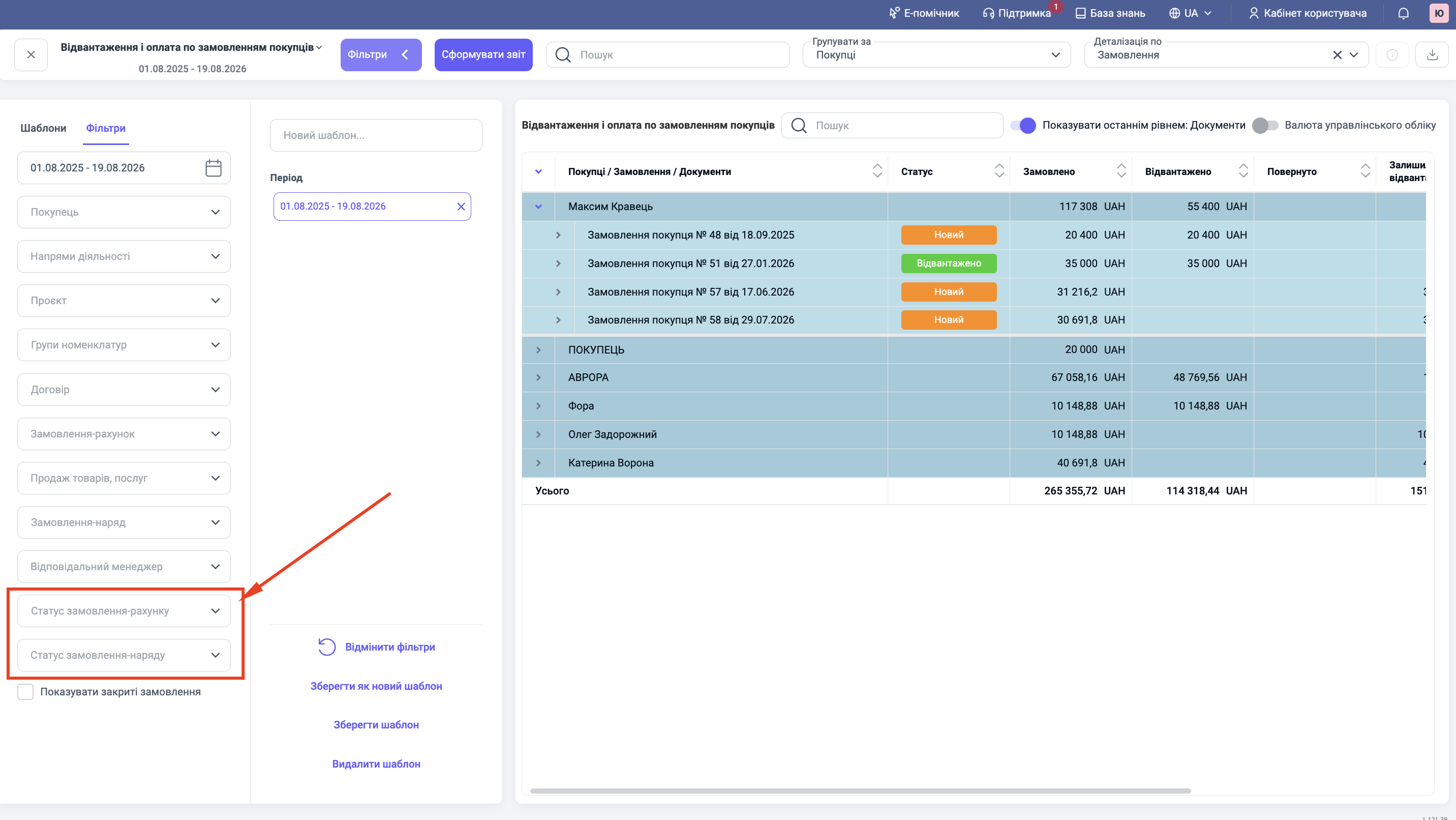Viewport: 1456px width, 820px height.
Task: Open the Ю user avatar menu
Action: 1439,13
